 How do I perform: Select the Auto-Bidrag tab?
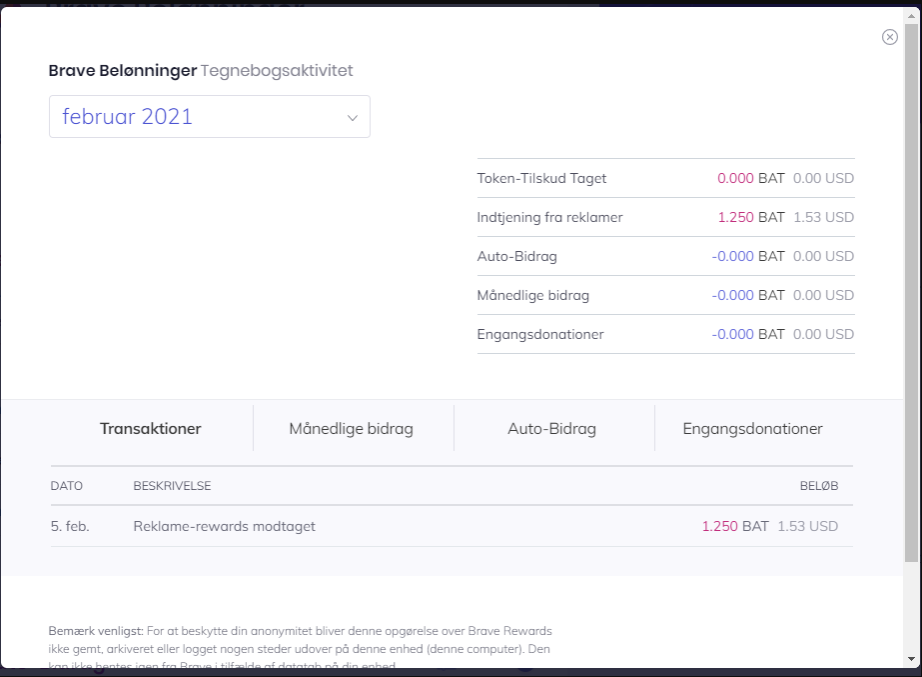click(552, 429)
